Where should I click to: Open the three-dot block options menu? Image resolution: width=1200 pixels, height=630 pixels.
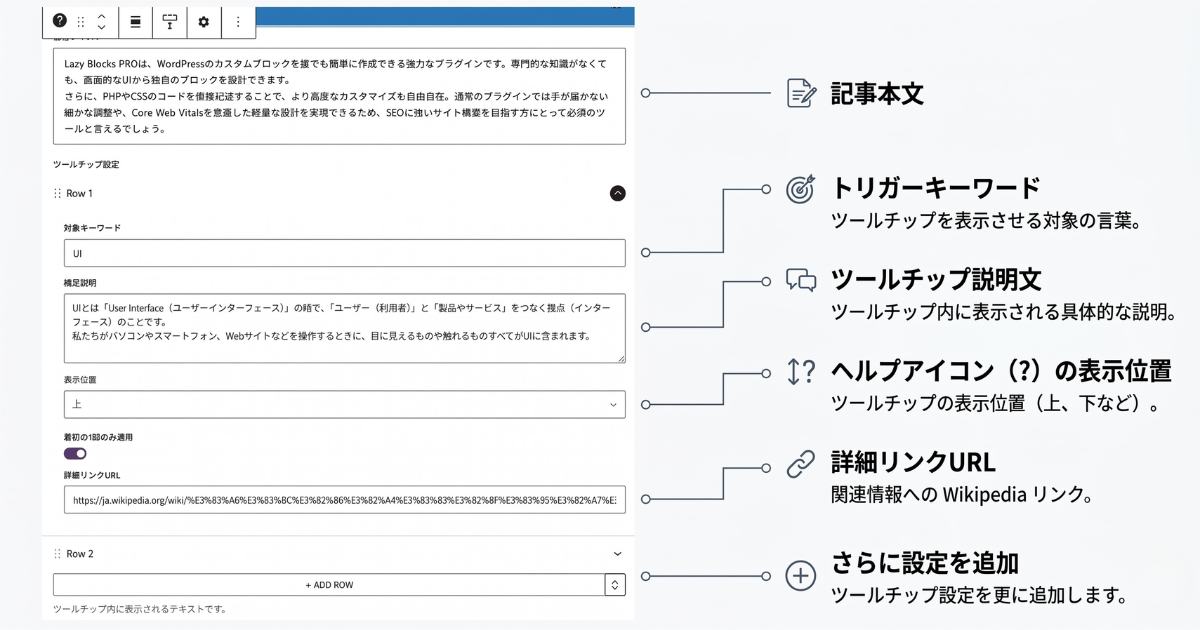(x=237, y=21)
